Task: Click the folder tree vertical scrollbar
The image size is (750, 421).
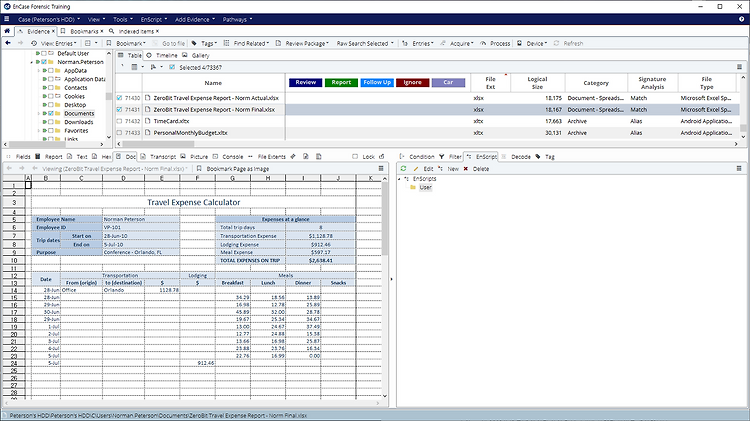Action: [x=109, y=95]
